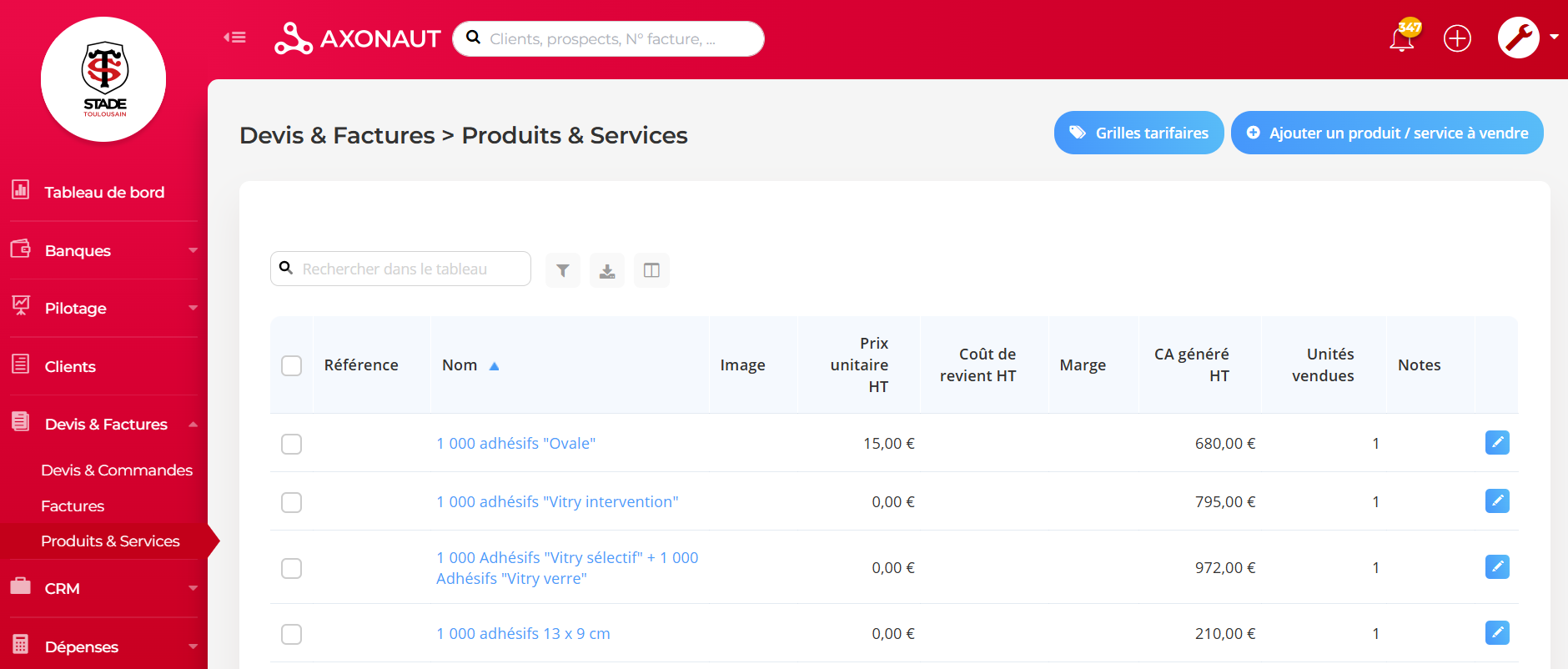The height and width of the screenshot is (669, 1568).
Task: Go to Factures submenu item
Action: click(x=73, y=506)
